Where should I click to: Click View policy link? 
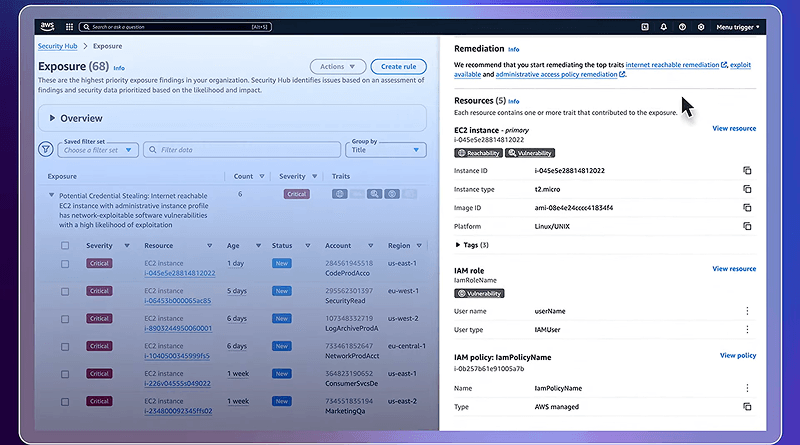tap(738, 355)
